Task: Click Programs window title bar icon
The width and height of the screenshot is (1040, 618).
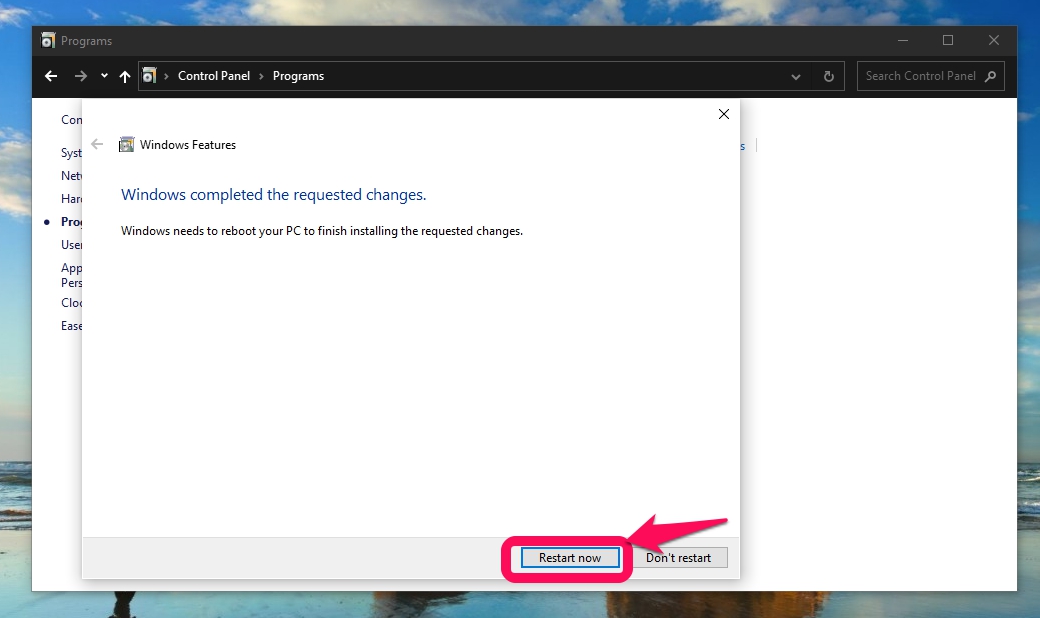Action: [x=48, y=40]
